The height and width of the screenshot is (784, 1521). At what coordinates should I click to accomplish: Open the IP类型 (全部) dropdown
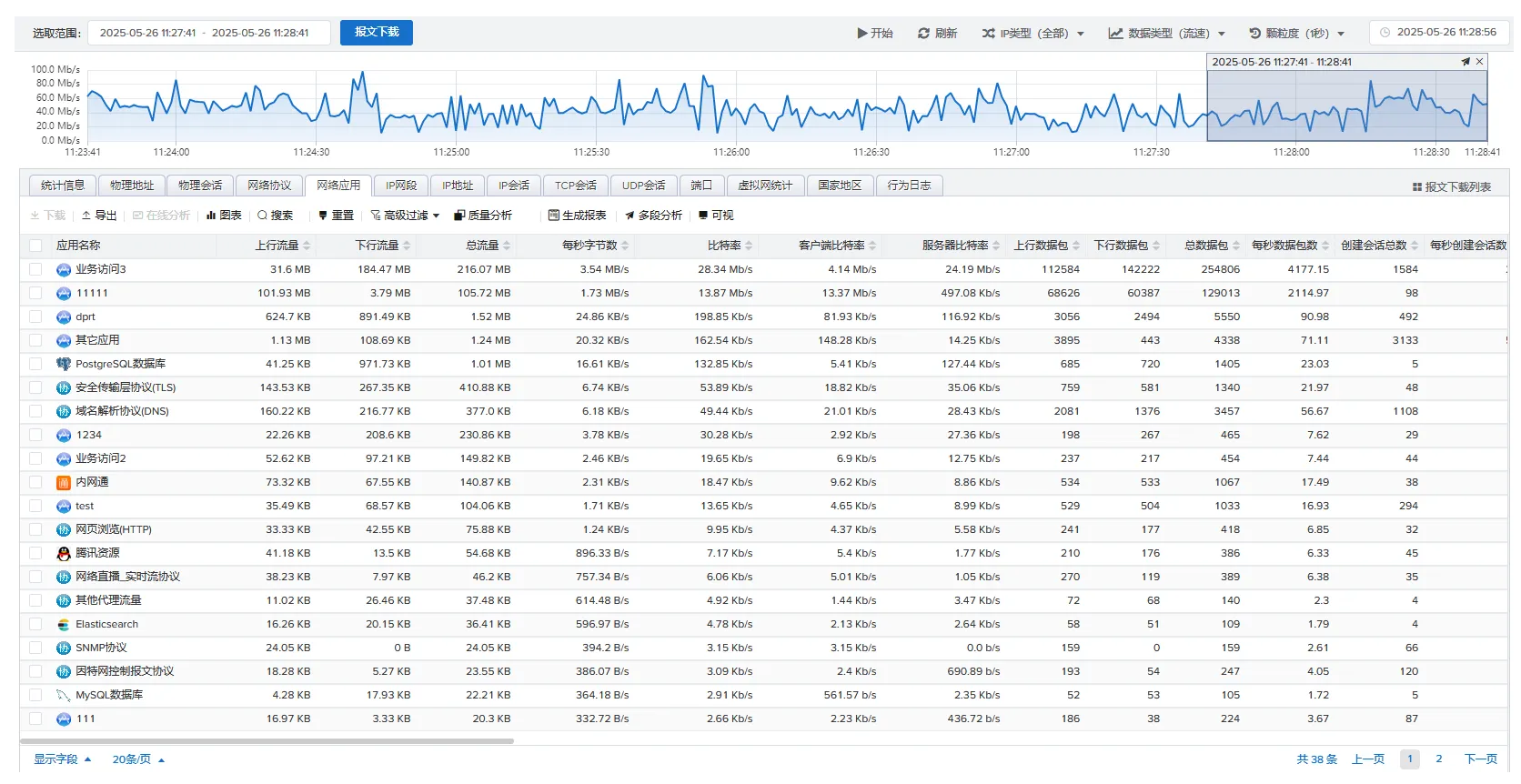(1033, 33)
